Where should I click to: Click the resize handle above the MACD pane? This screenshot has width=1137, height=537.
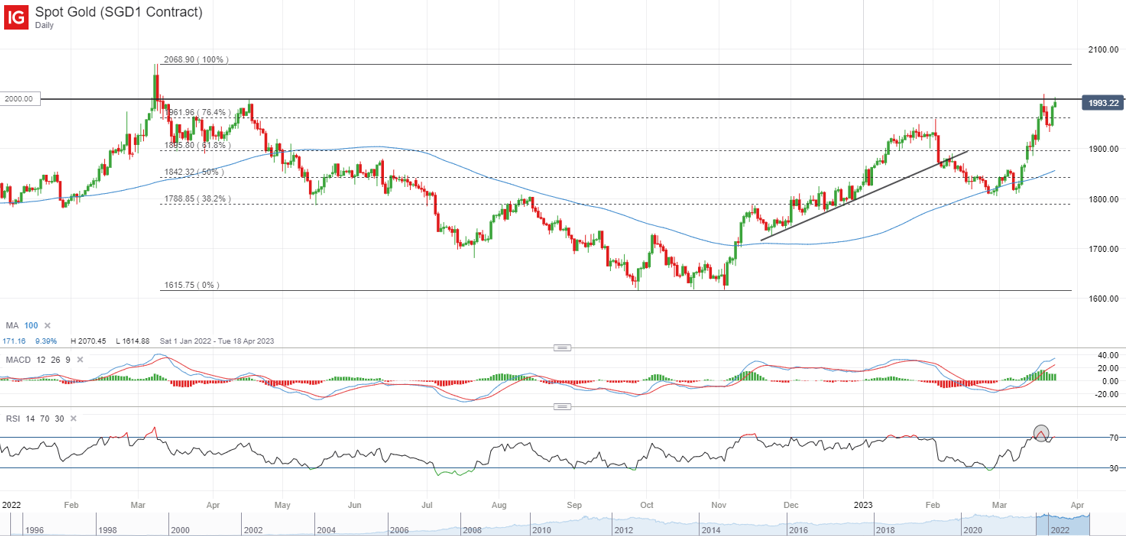pos(561,347)
